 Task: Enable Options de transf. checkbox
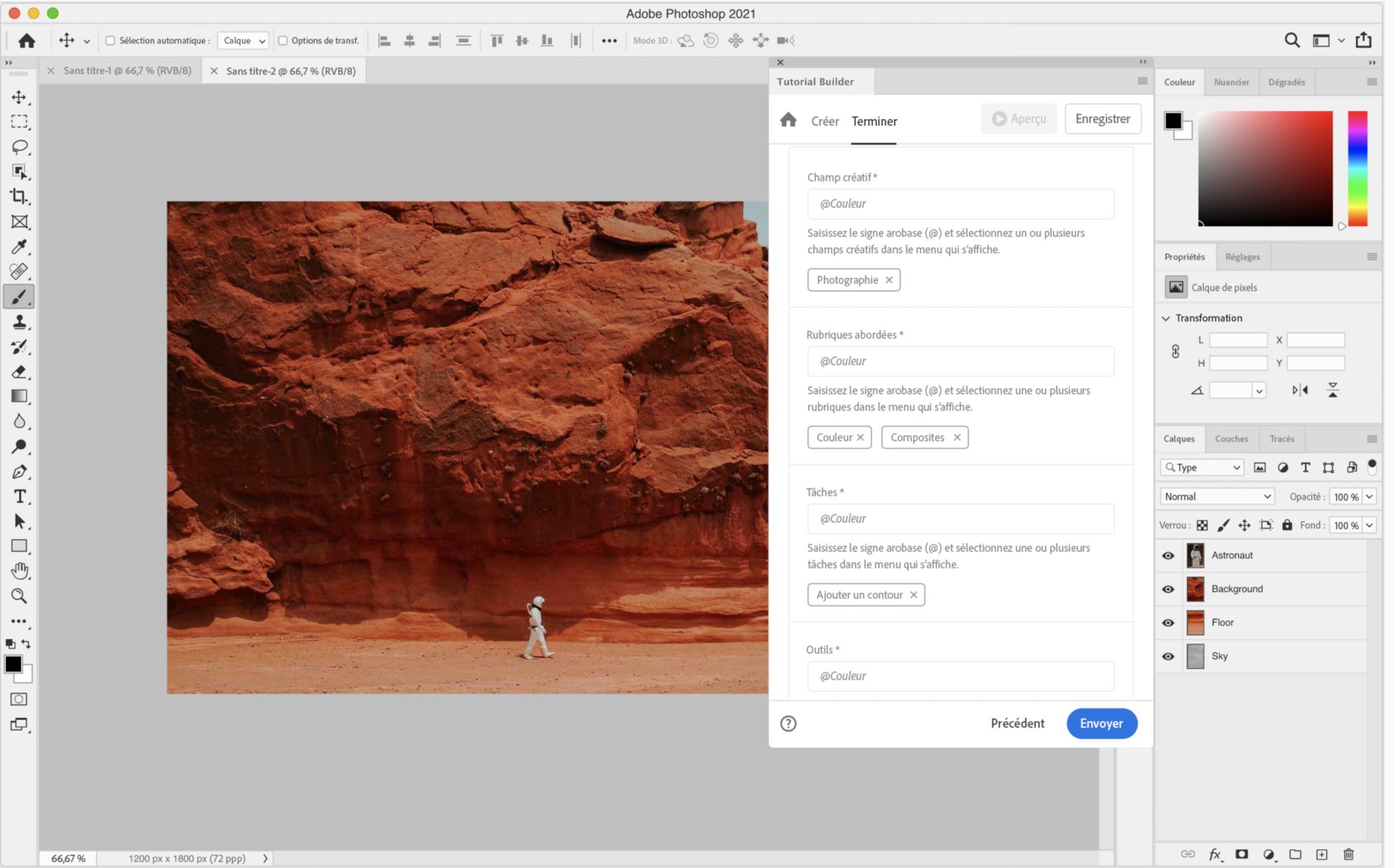283,41
